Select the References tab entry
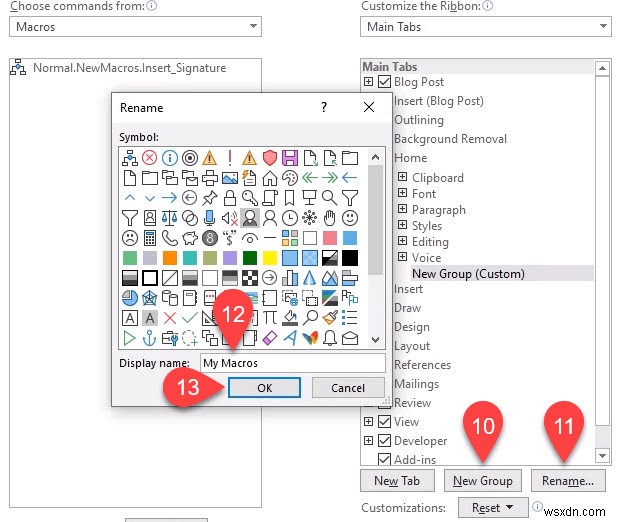Image resolution: width=617 pixels, height=522 pixels. [423, 365]
